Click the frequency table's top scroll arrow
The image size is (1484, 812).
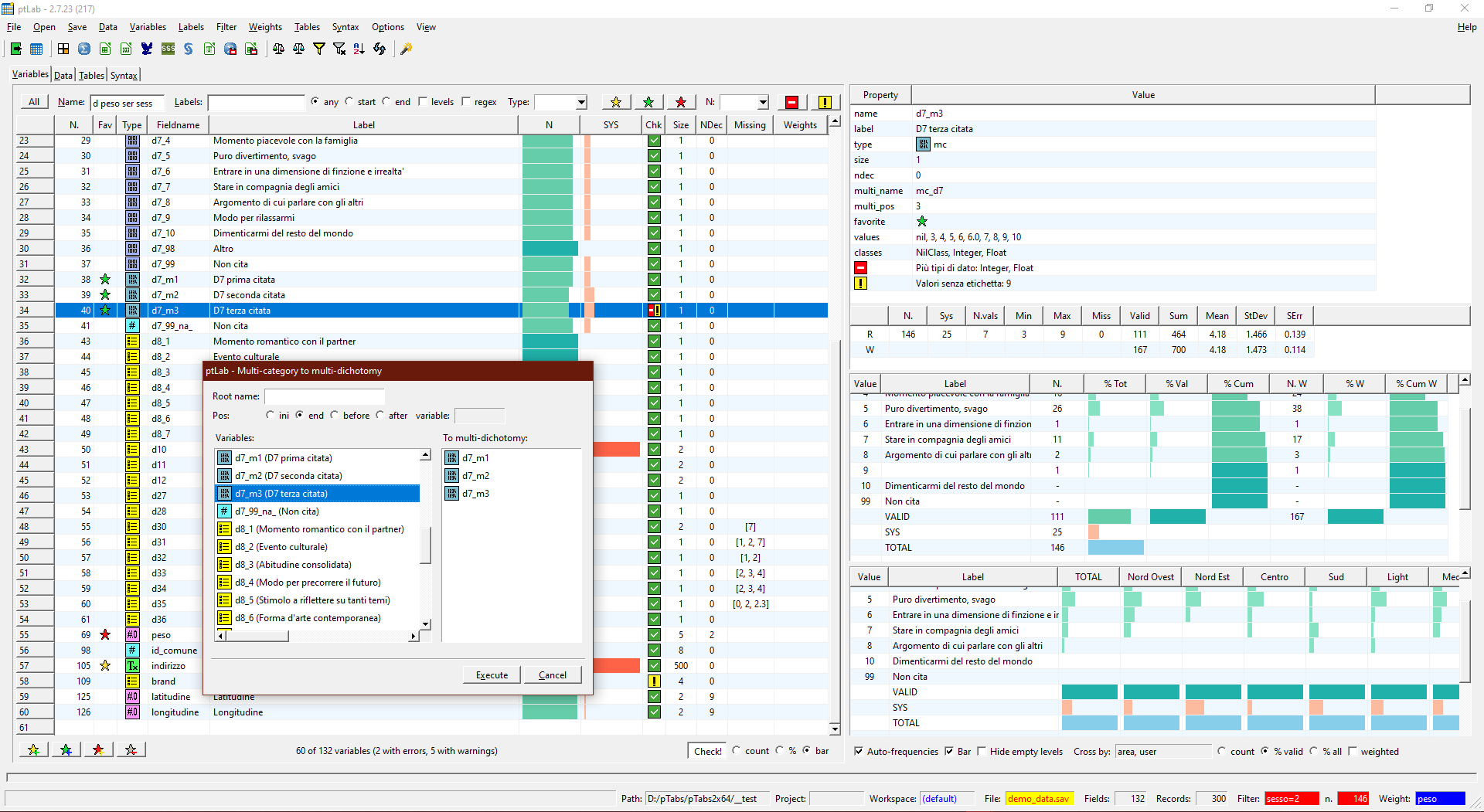1464,380
